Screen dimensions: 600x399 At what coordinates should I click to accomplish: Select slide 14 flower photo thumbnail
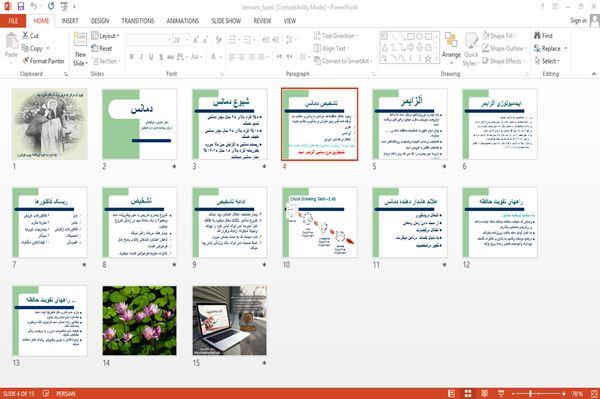pyautogui.click(x=140, y=321)
